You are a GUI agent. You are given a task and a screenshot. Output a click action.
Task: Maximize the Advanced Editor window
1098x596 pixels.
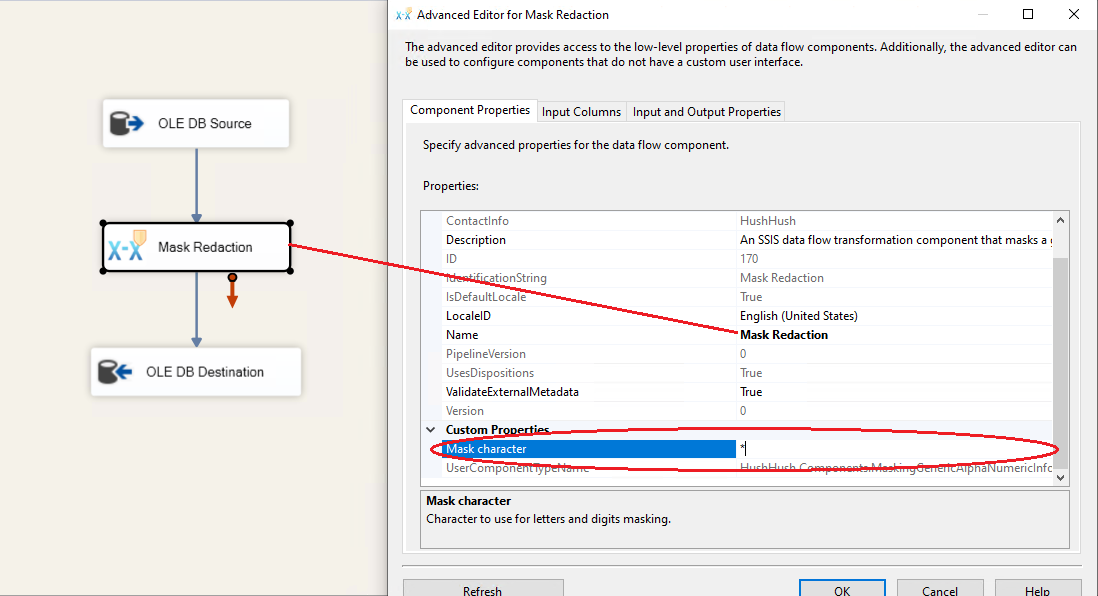coord(1028,15)
